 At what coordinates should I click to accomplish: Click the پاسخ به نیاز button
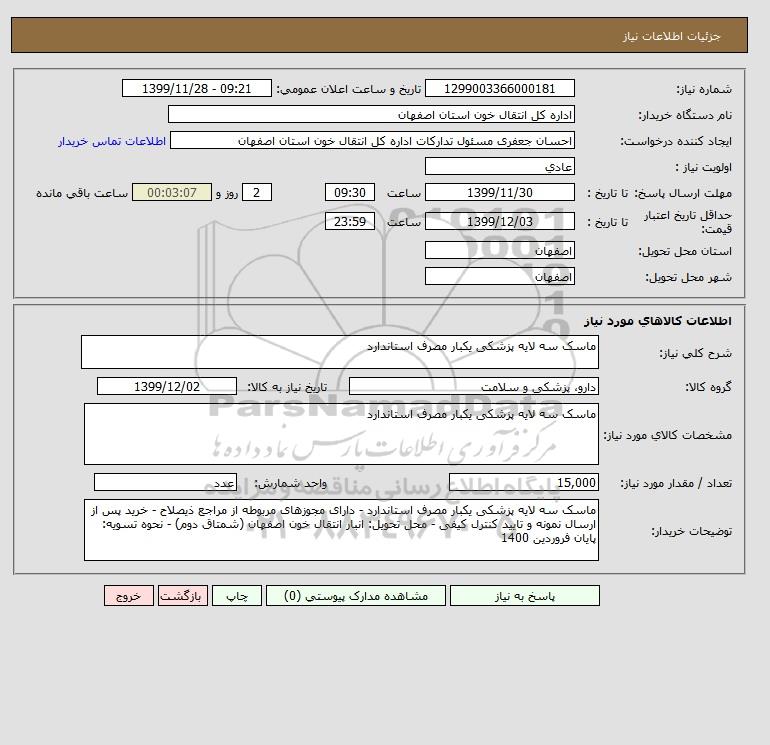click(524, 596)
